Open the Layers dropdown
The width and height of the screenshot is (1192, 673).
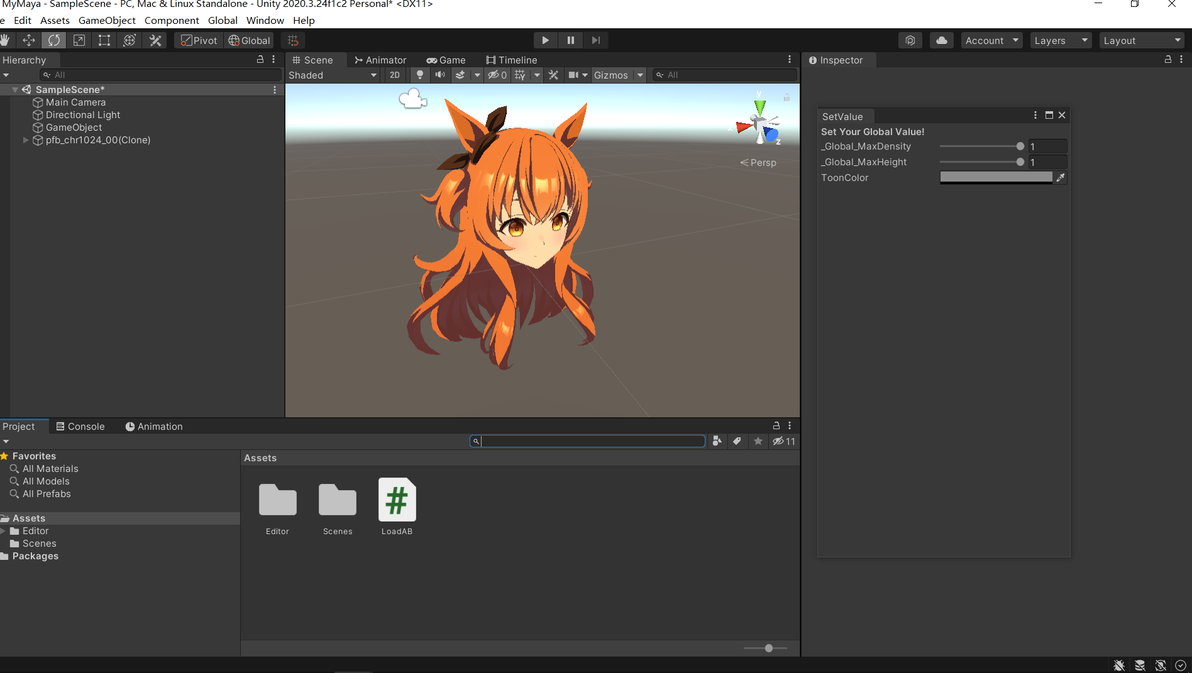click(x=1060, y=40)
